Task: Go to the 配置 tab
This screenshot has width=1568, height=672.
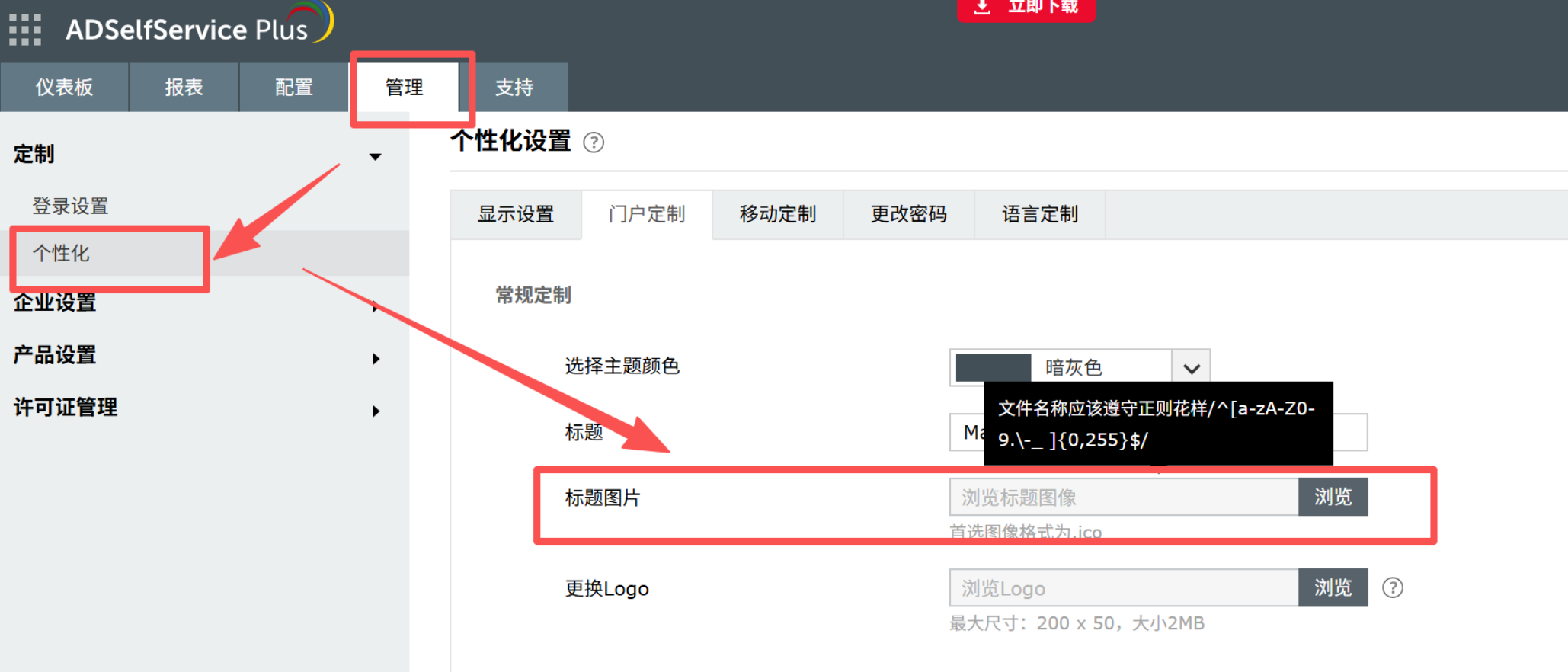Action: click(x=293, y=88)
